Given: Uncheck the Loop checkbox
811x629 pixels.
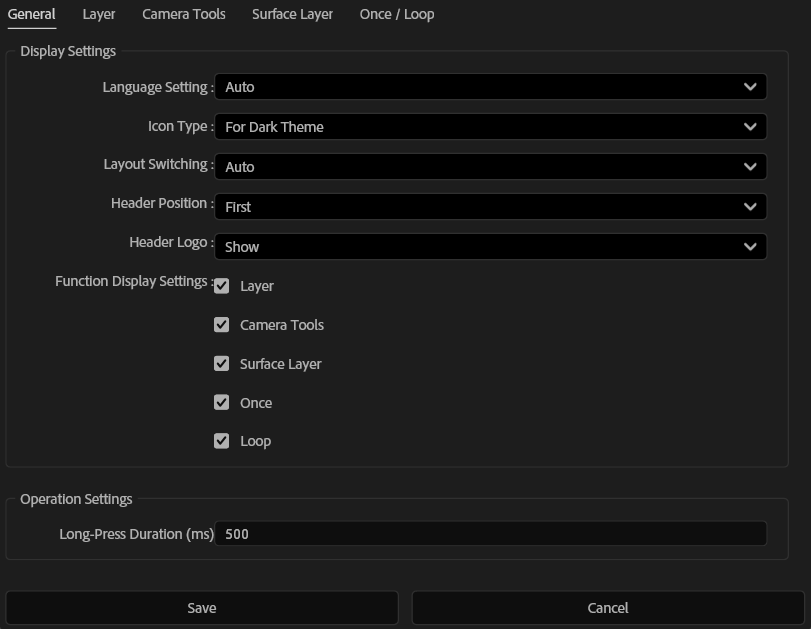Looking at the screenshot, I should [x=221, y=440].
